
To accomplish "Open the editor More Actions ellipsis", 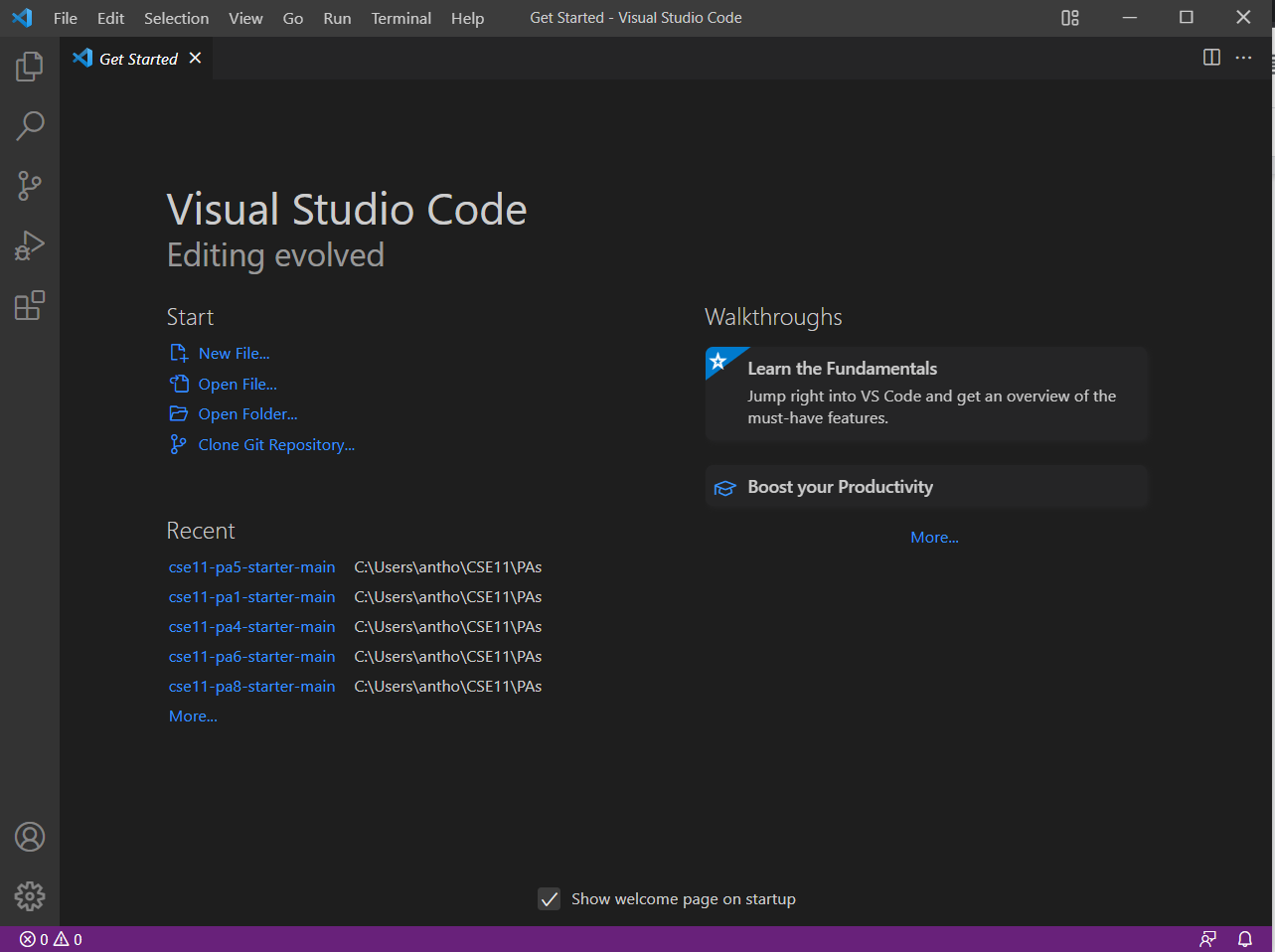I will tap(1243, 58).
